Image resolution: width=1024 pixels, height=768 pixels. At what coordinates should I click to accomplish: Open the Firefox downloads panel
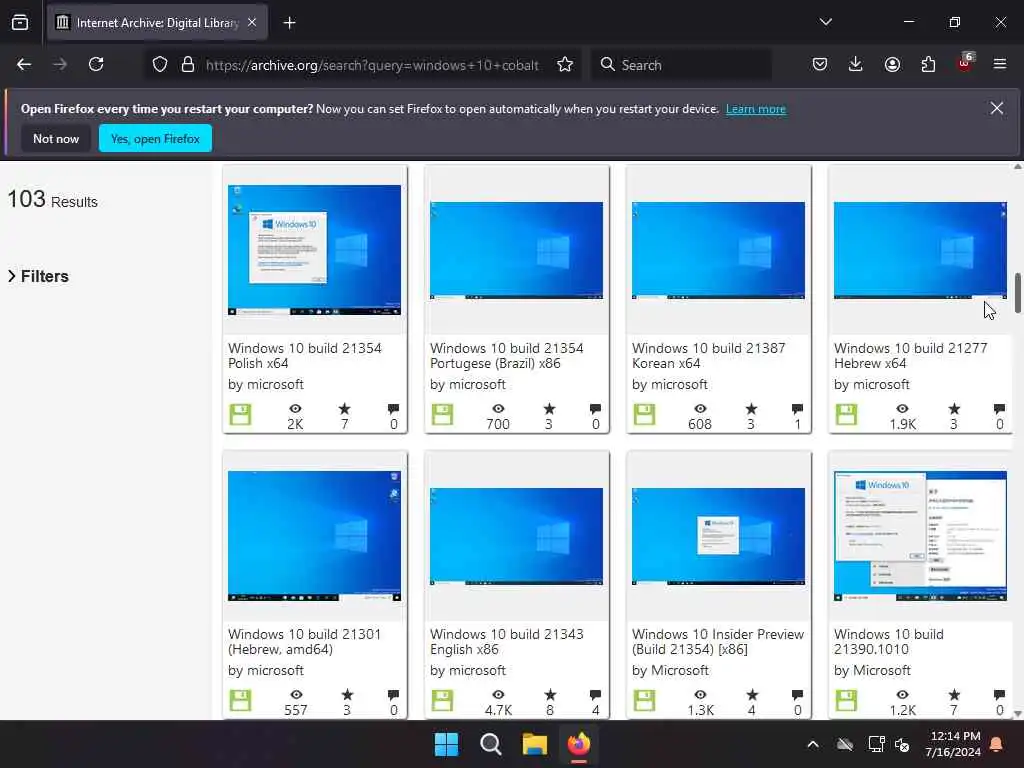point(856,64)
